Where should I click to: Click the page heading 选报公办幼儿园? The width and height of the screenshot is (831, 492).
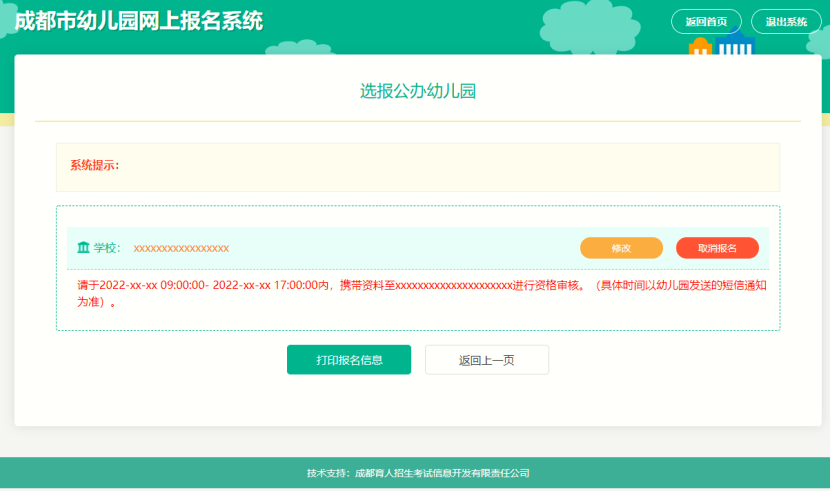pos(418,91)
